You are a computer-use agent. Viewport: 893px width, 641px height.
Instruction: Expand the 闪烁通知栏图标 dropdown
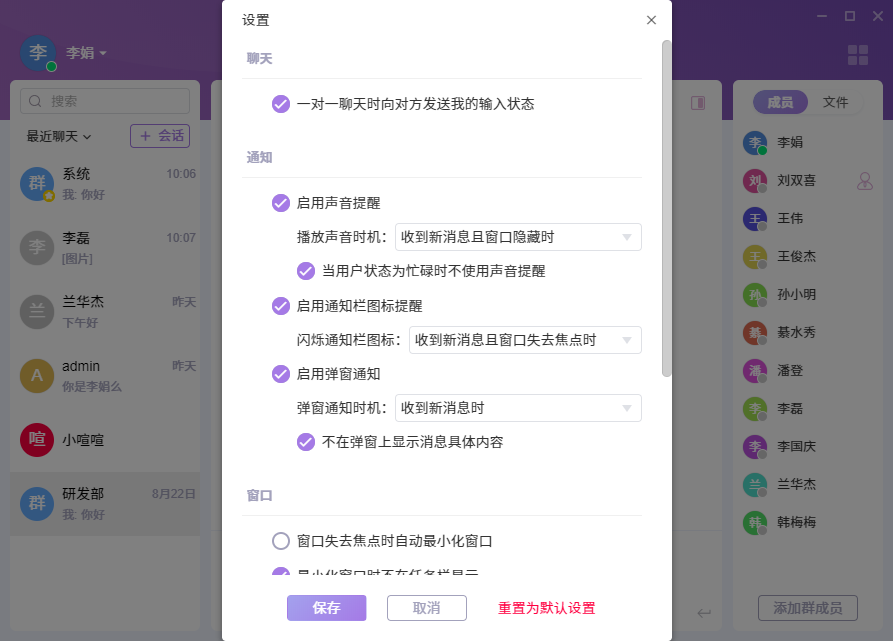pyautogui.click(x=527, y=340)
